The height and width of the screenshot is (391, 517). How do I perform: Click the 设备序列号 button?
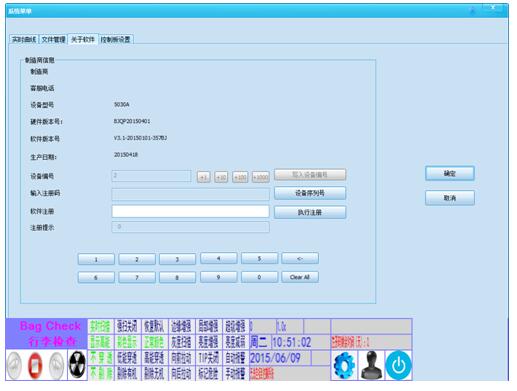click(x=310, y=193)
